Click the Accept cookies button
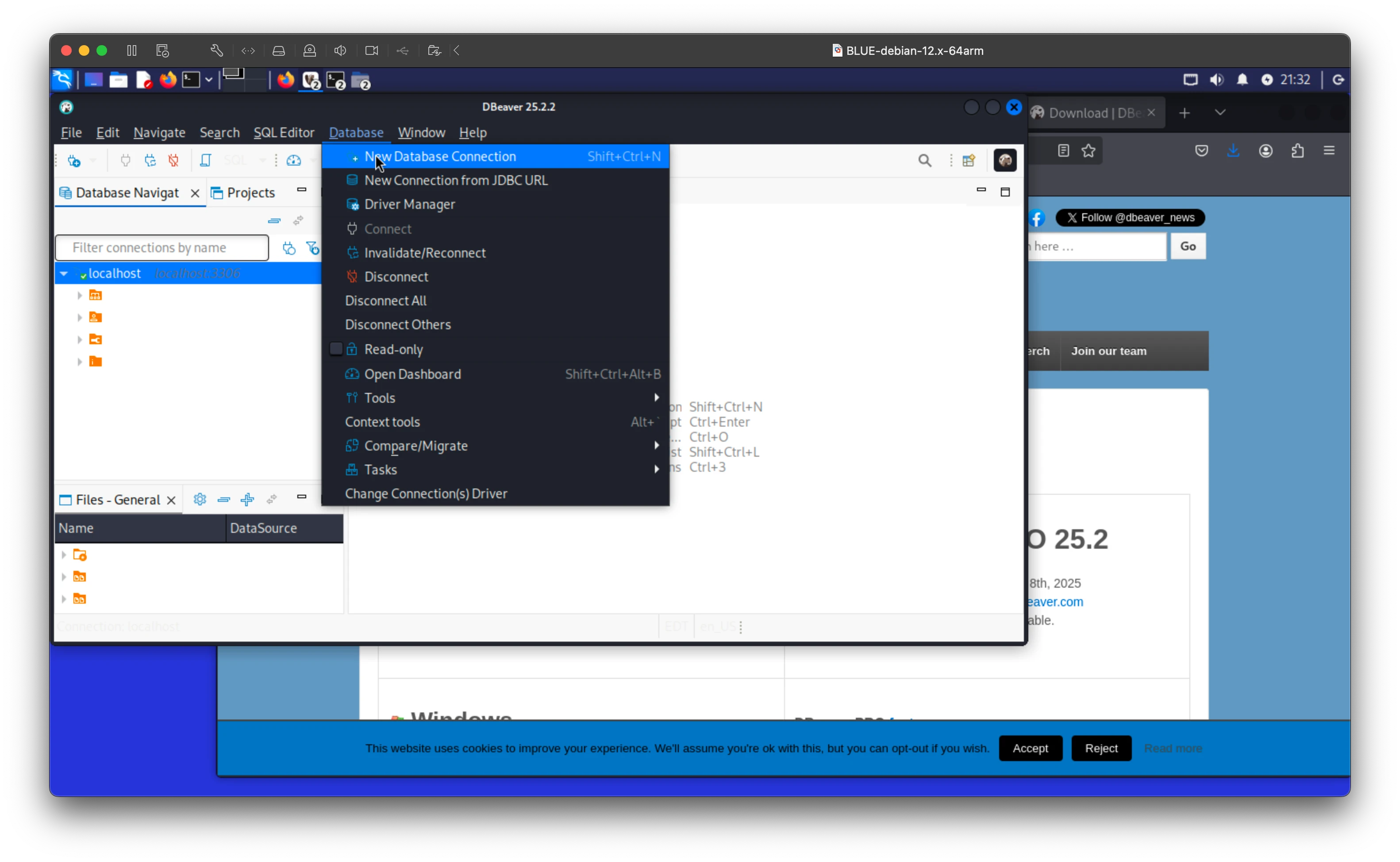 [x=1030, y=748]
